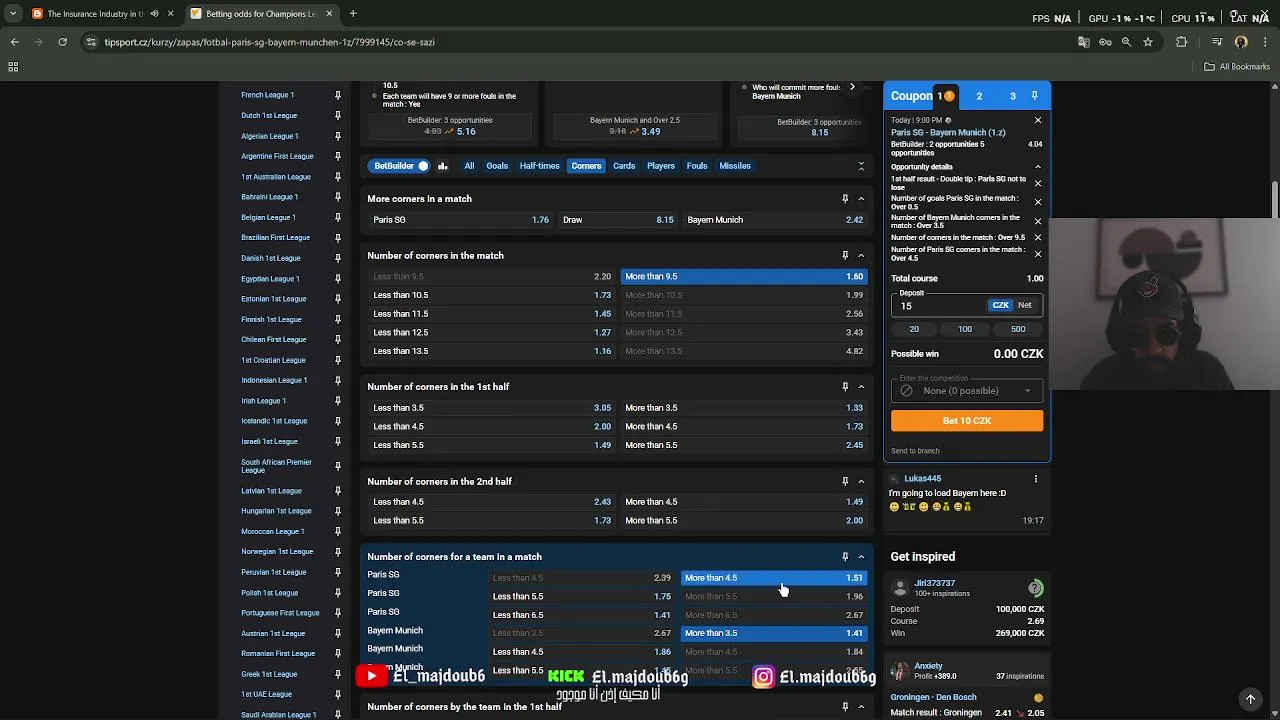Collapse 'Number of corners in the 1st half' section
The height and width of the screenshot is (720, 1280).
[861, 387]
